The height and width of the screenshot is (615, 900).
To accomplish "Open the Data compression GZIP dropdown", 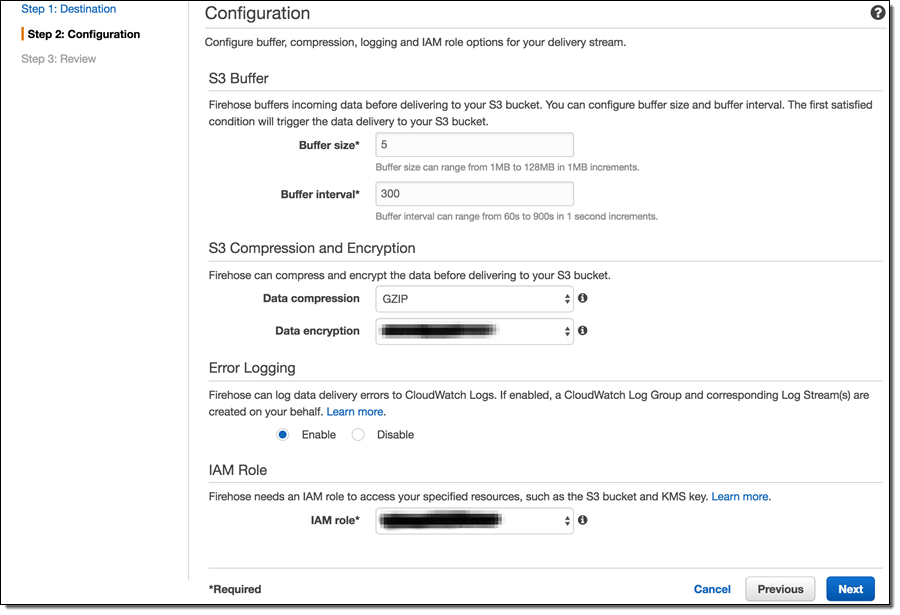I will pyautogui.click(x=474, y=298).
